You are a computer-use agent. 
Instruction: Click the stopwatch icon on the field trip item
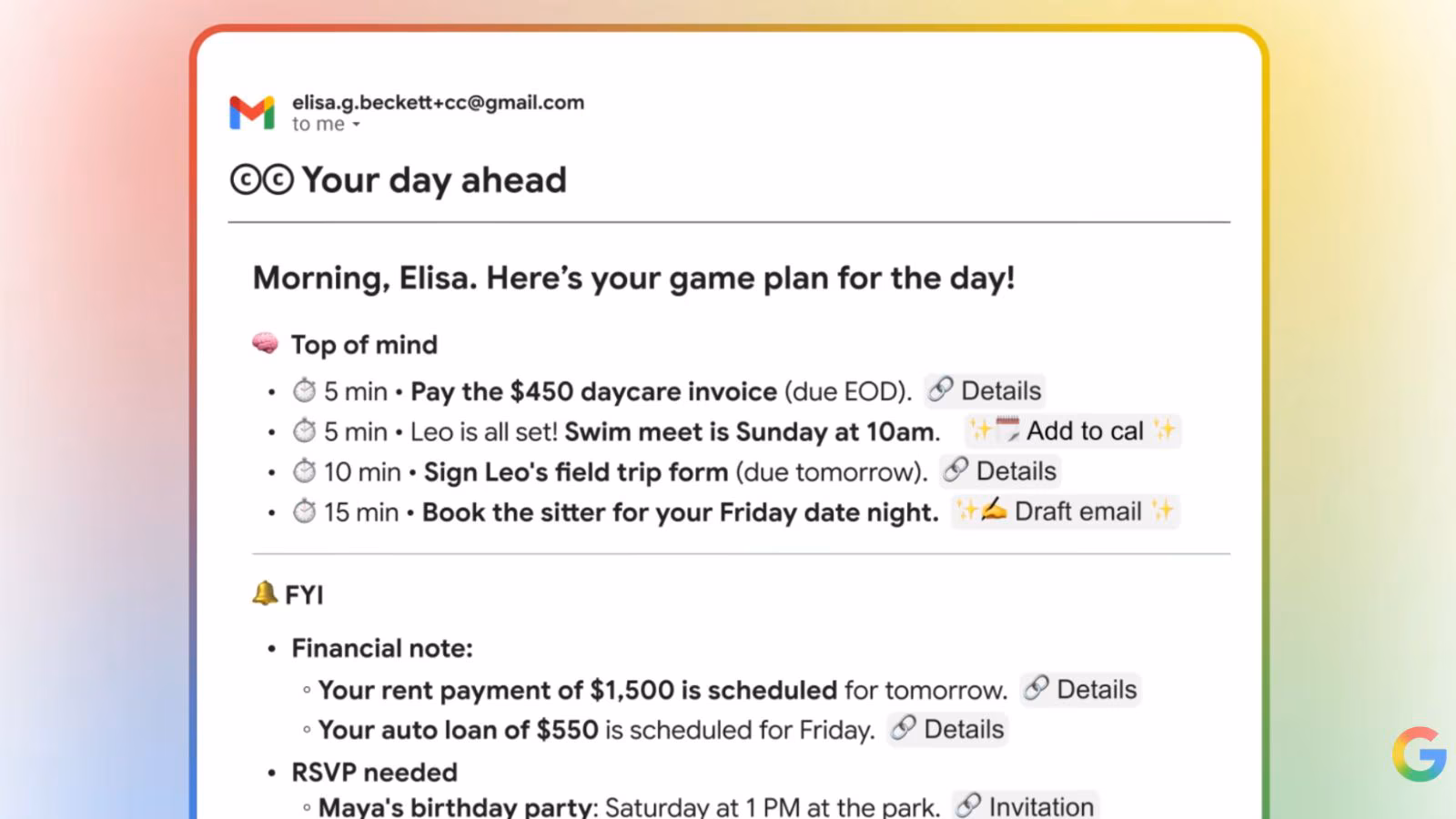point(304,471)
